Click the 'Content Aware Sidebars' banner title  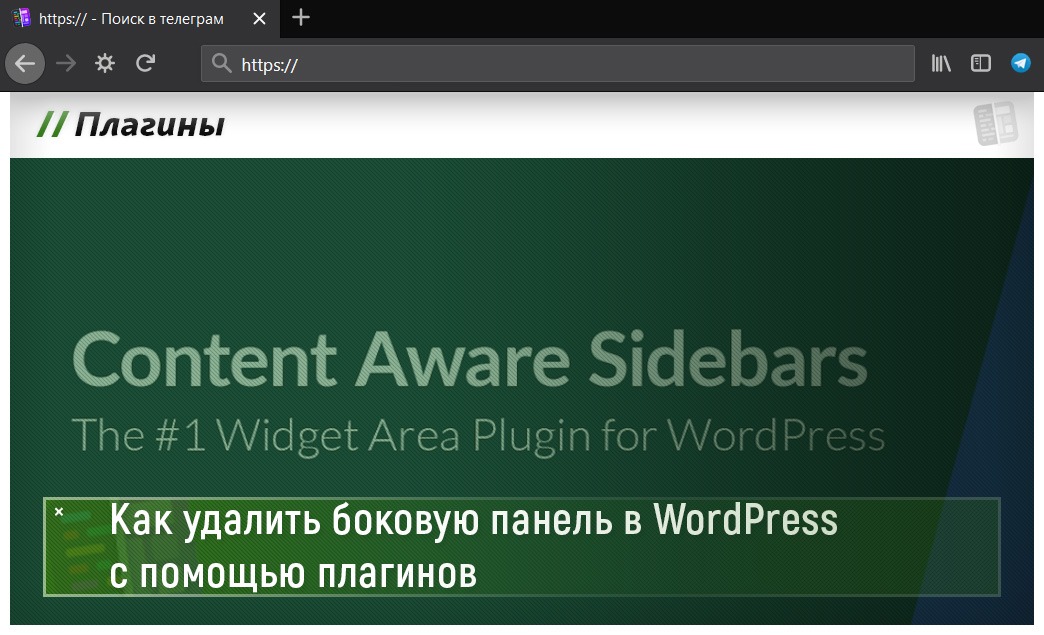pos(470,359)
